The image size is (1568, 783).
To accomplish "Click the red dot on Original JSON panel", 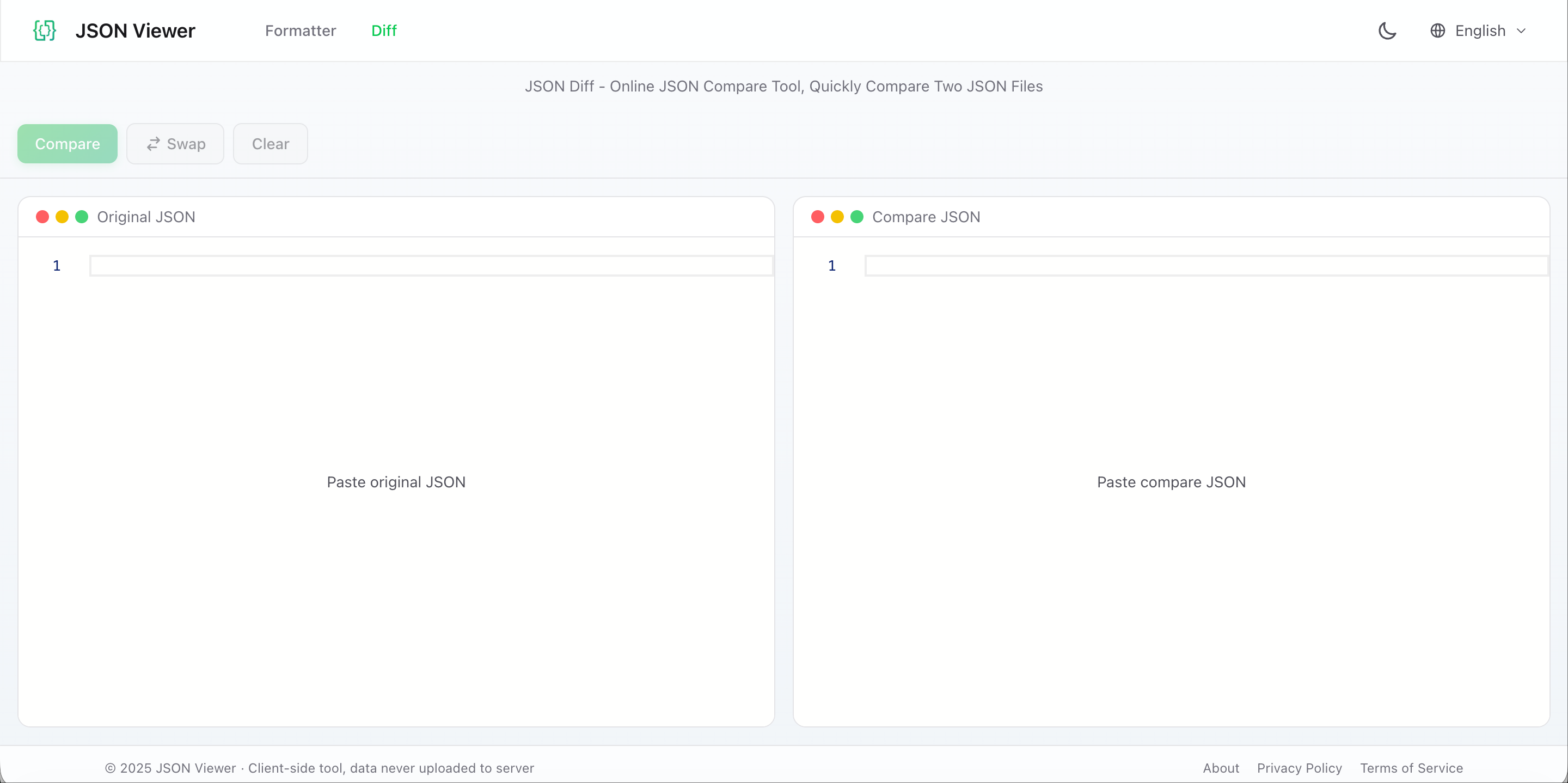I will click(x=42, y=217).
